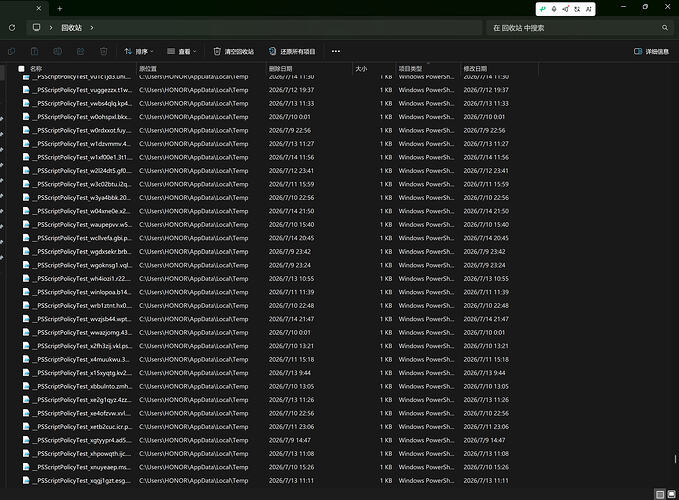Sort by the 大小 column header
Screen dimensions: 679x500
tap(361, 68)
